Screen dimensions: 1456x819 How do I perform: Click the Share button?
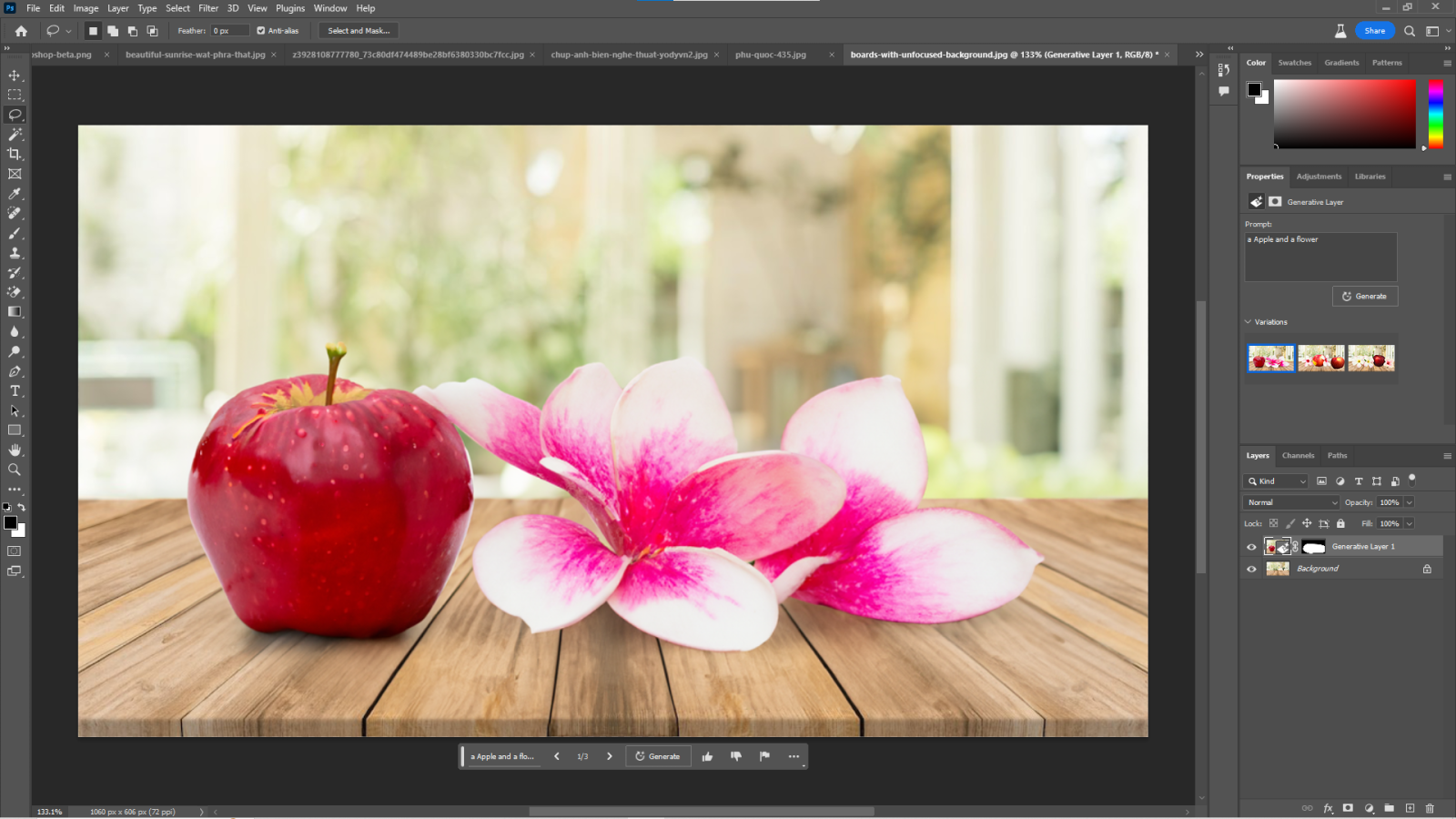click(1374, 31)
